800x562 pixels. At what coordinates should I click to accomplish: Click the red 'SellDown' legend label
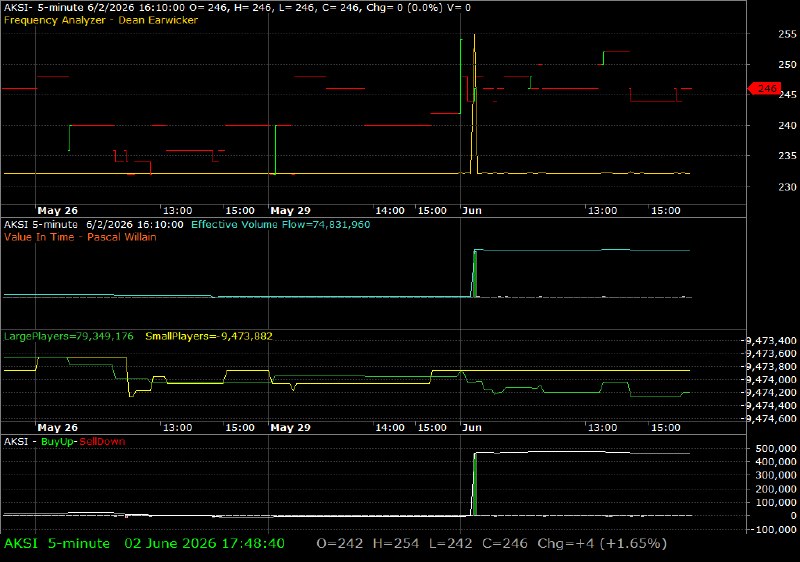coord(102,442)
